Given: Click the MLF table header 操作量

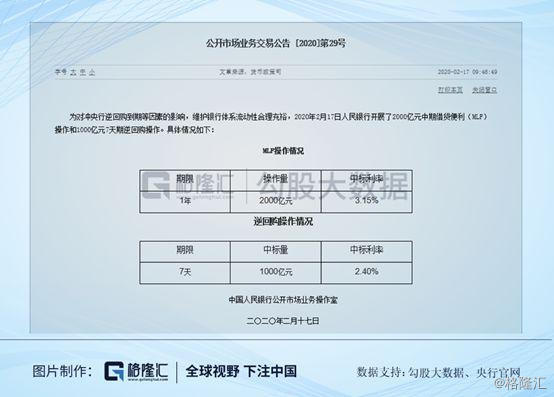Looking at the screenshot, I should pos(276,179).
